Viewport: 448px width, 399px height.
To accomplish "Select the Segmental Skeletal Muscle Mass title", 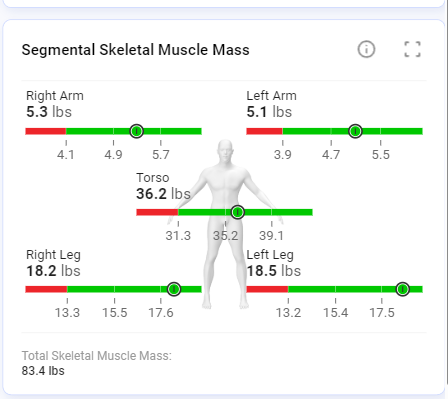I will [x=136, y=50].
